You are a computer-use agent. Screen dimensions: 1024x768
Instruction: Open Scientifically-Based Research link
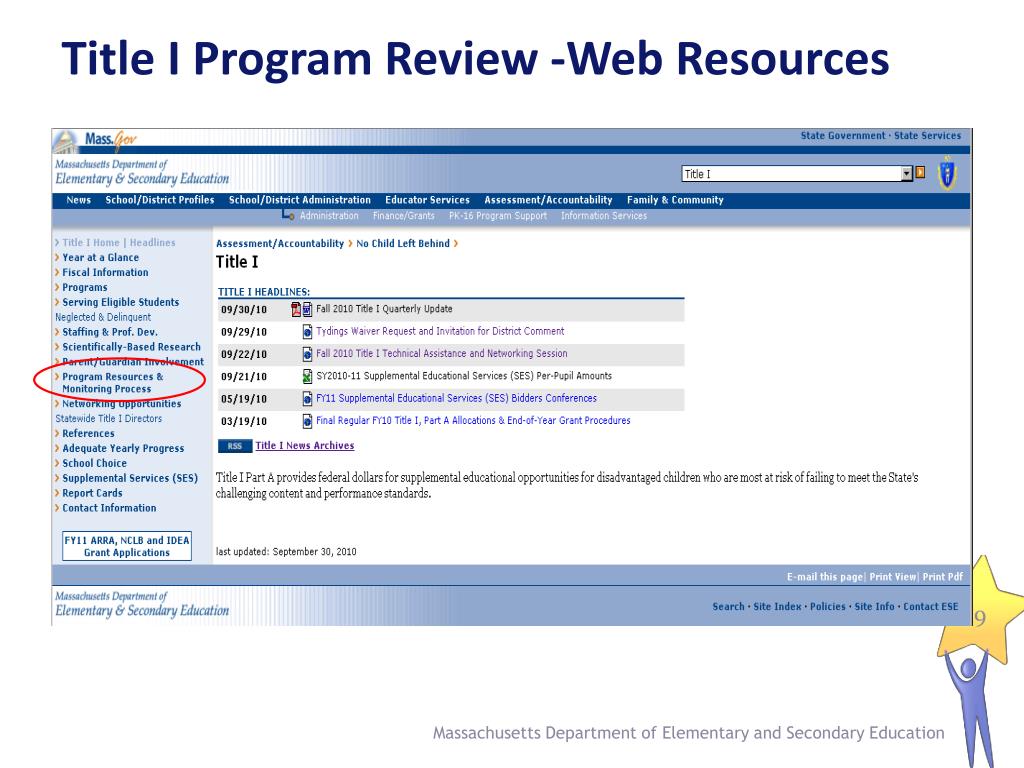131,347
